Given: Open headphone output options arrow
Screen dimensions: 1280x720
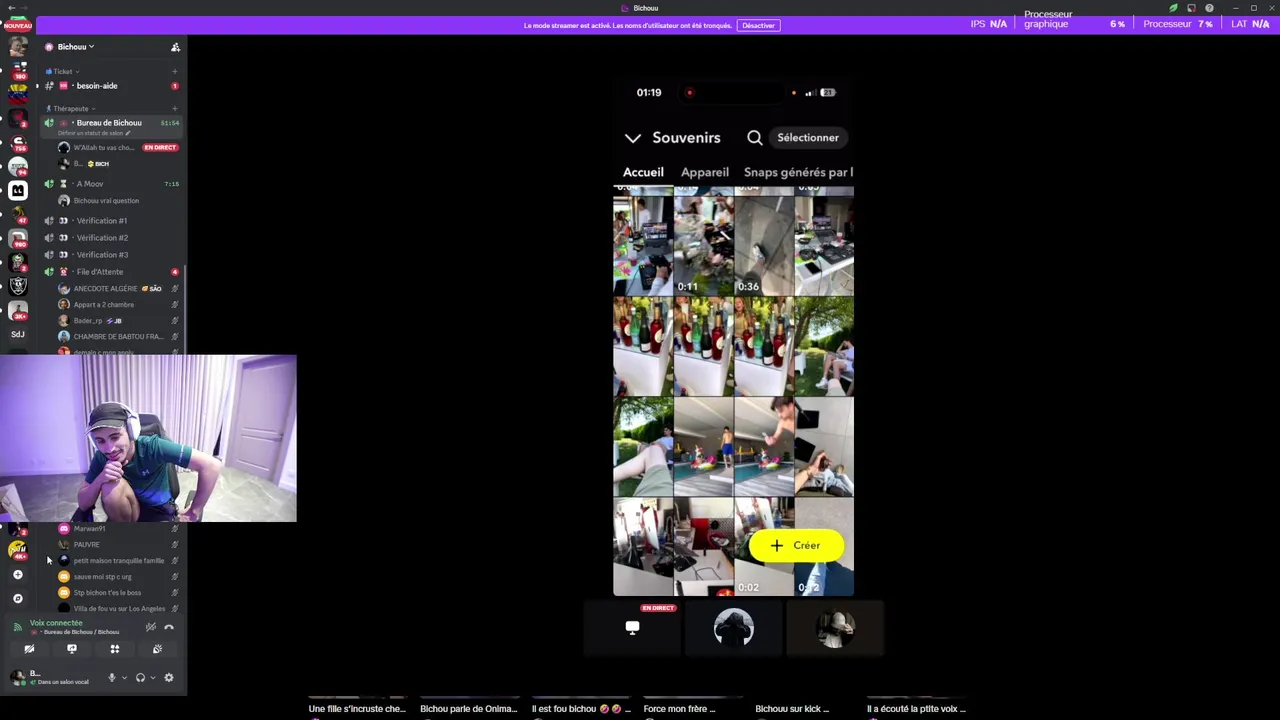Looking at the screenshot, I should tap(153, 678).
